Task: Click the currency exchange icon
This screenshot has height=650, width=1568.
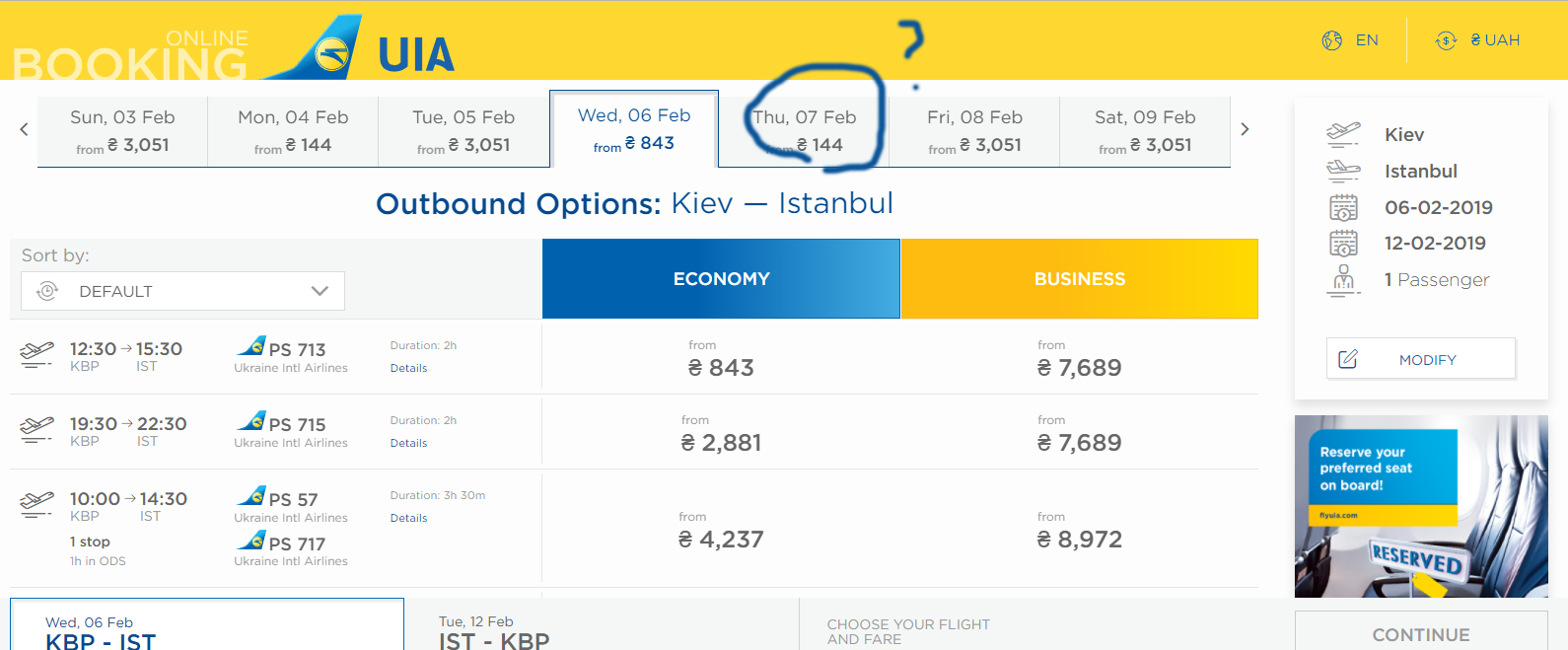Action: click(x=1446, y=40)
